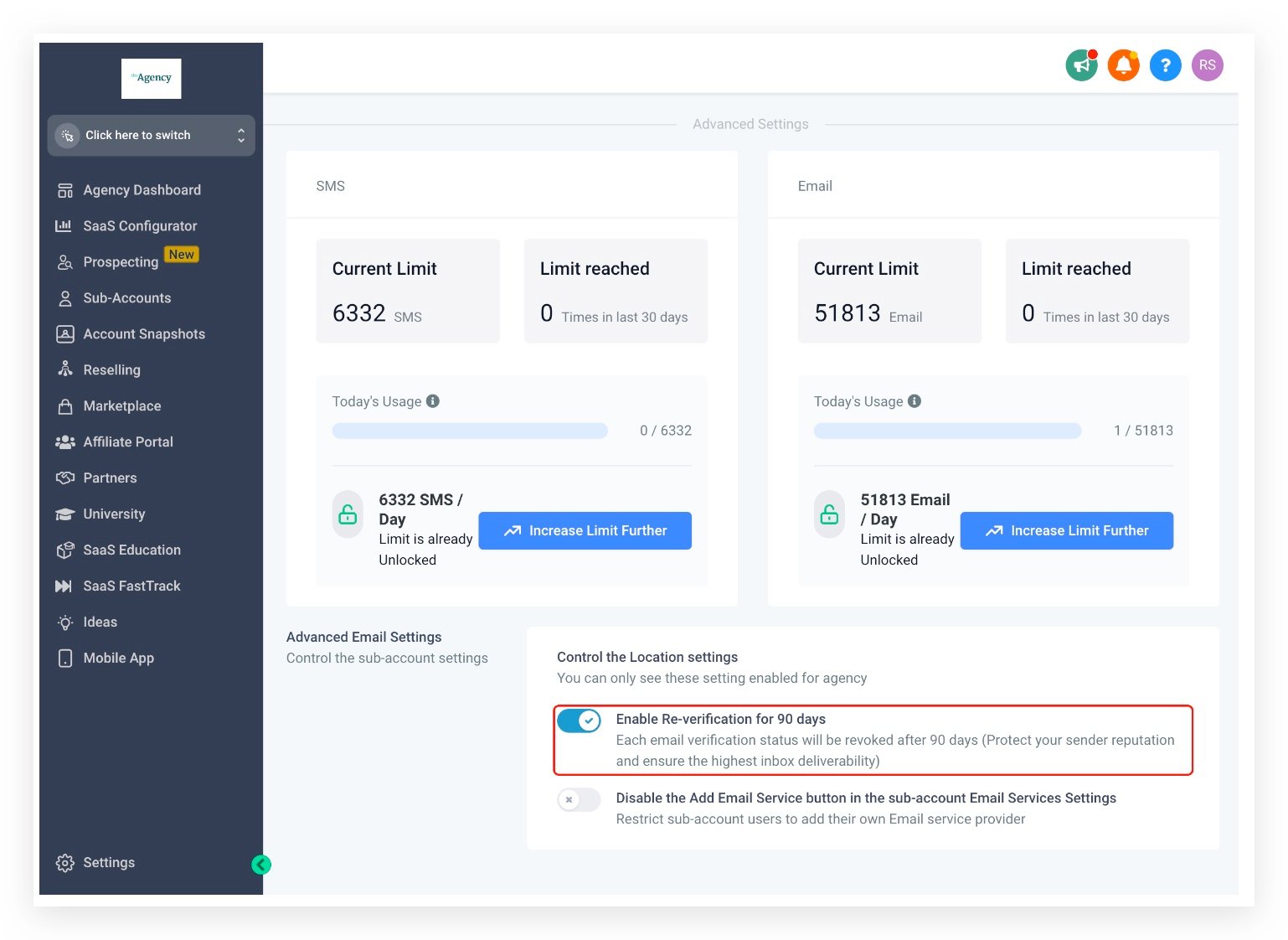This screenshot has width=1288, height=940.
Task: Open Agency Dashboard in the sidebar
Action: 142,190
